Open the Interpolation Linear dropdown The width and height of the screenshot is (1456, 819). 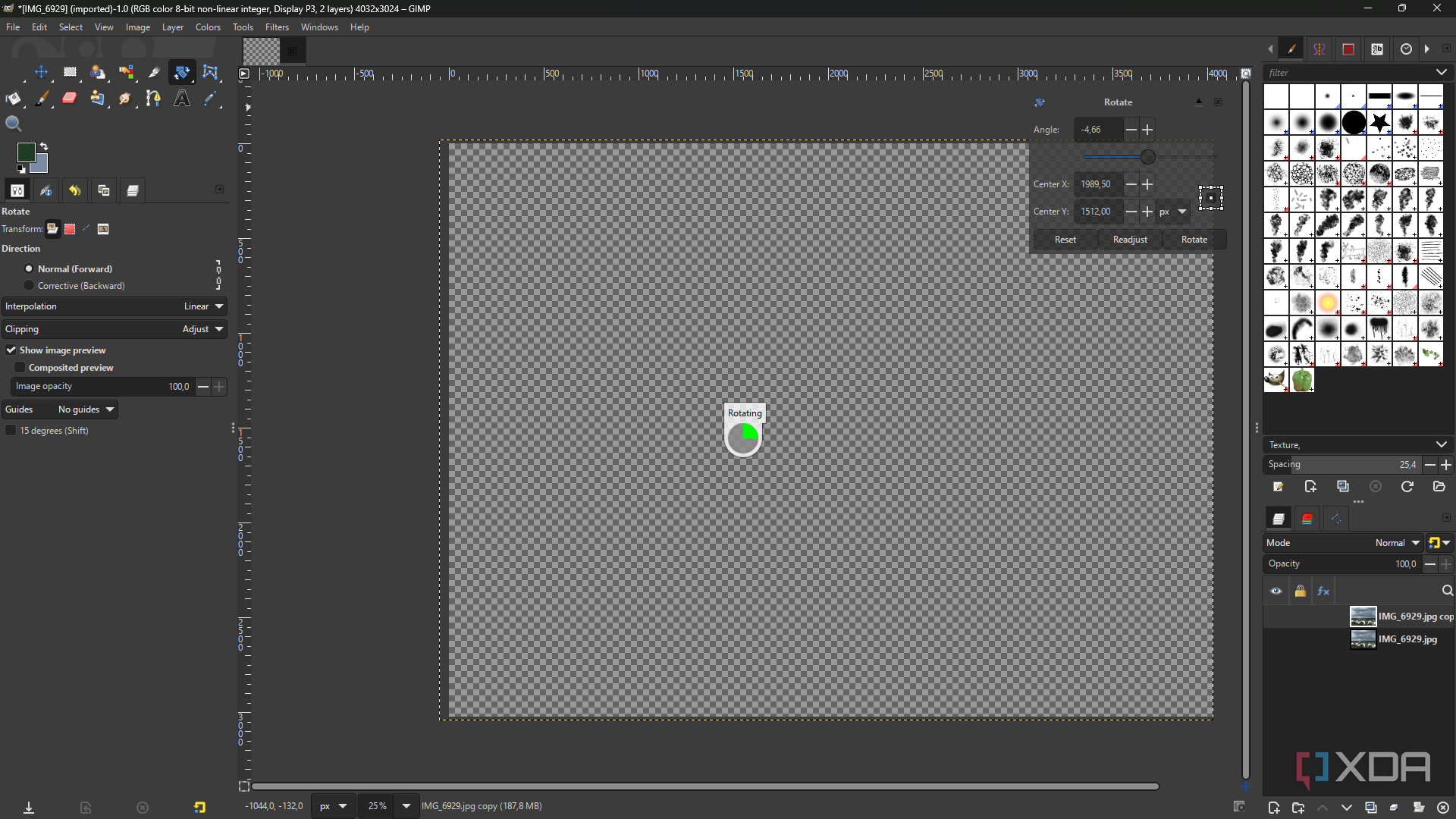tap(115, 306)
